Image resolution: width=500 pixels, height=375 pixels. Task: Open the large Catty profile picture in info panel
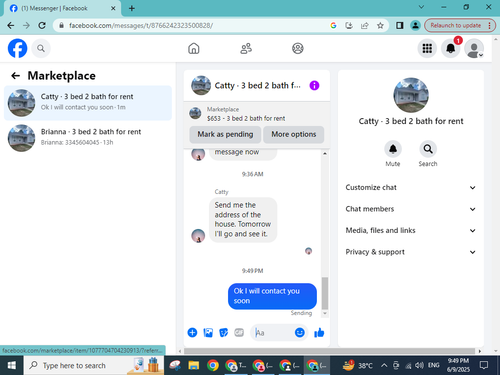pyautogui.click(x=411, y=95)
